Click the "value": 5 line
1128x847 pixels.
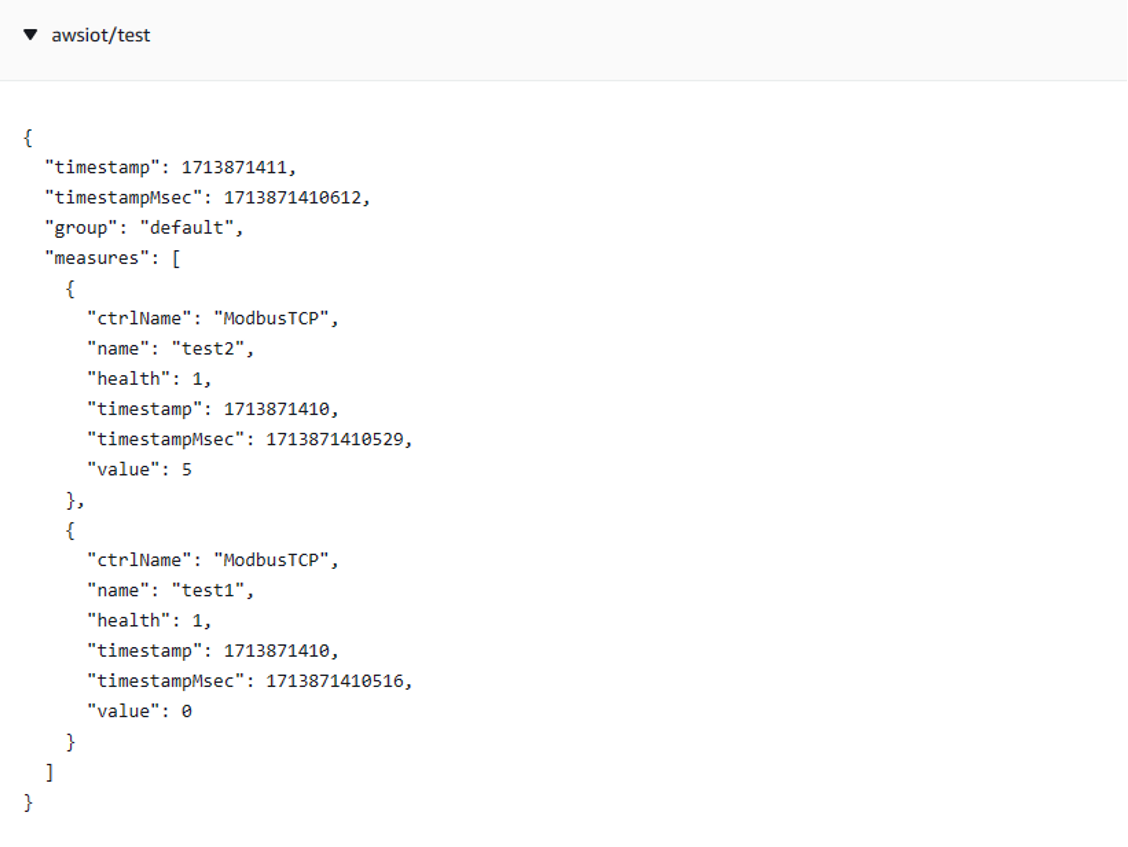coord(140,469)
